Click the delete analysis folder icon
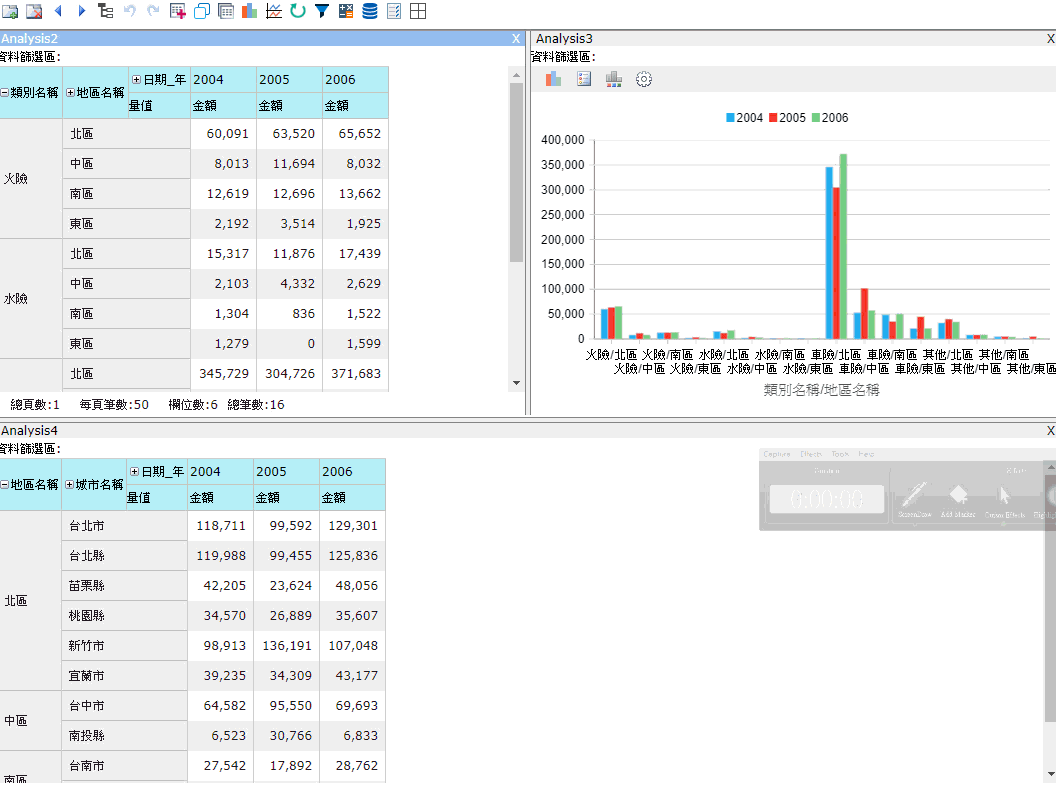 (x=34, y=11)
